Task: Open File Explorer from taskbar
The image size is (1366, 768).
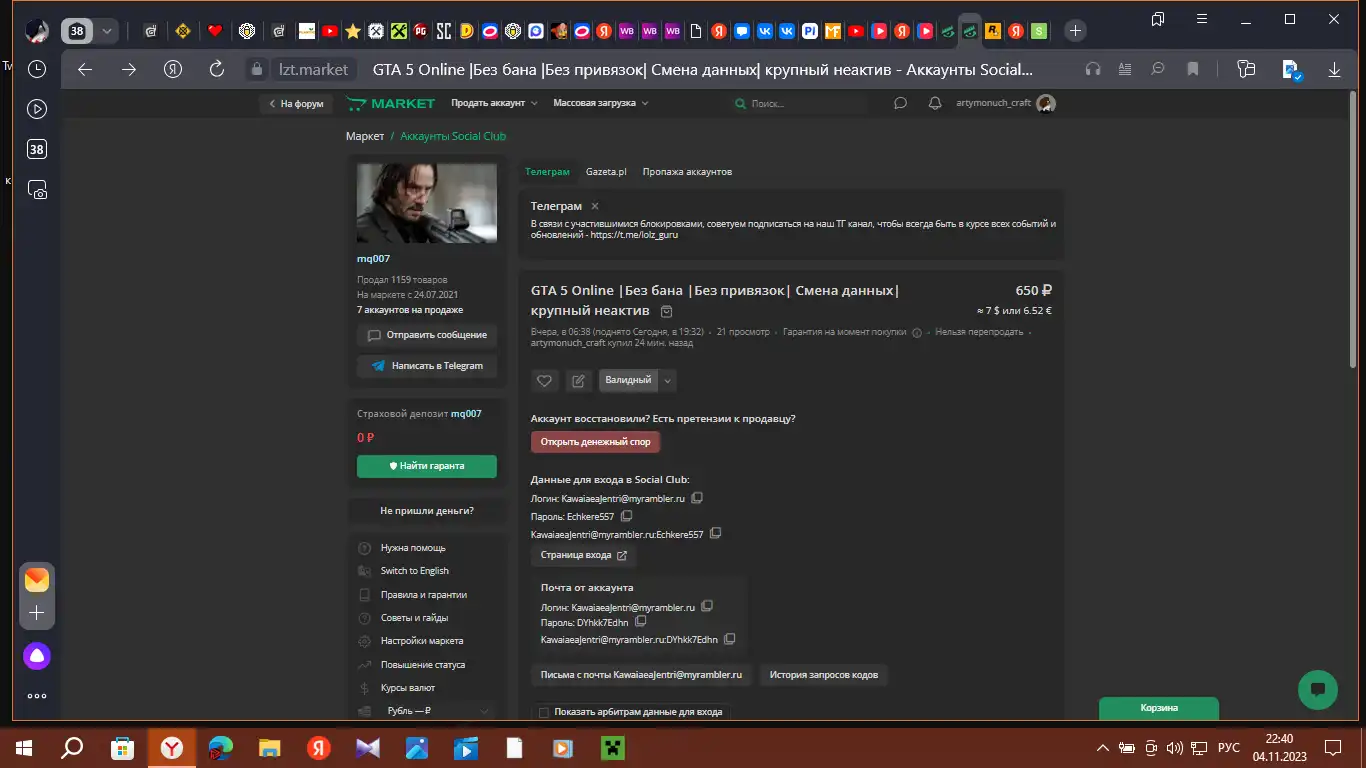Action: click(270, 747)
